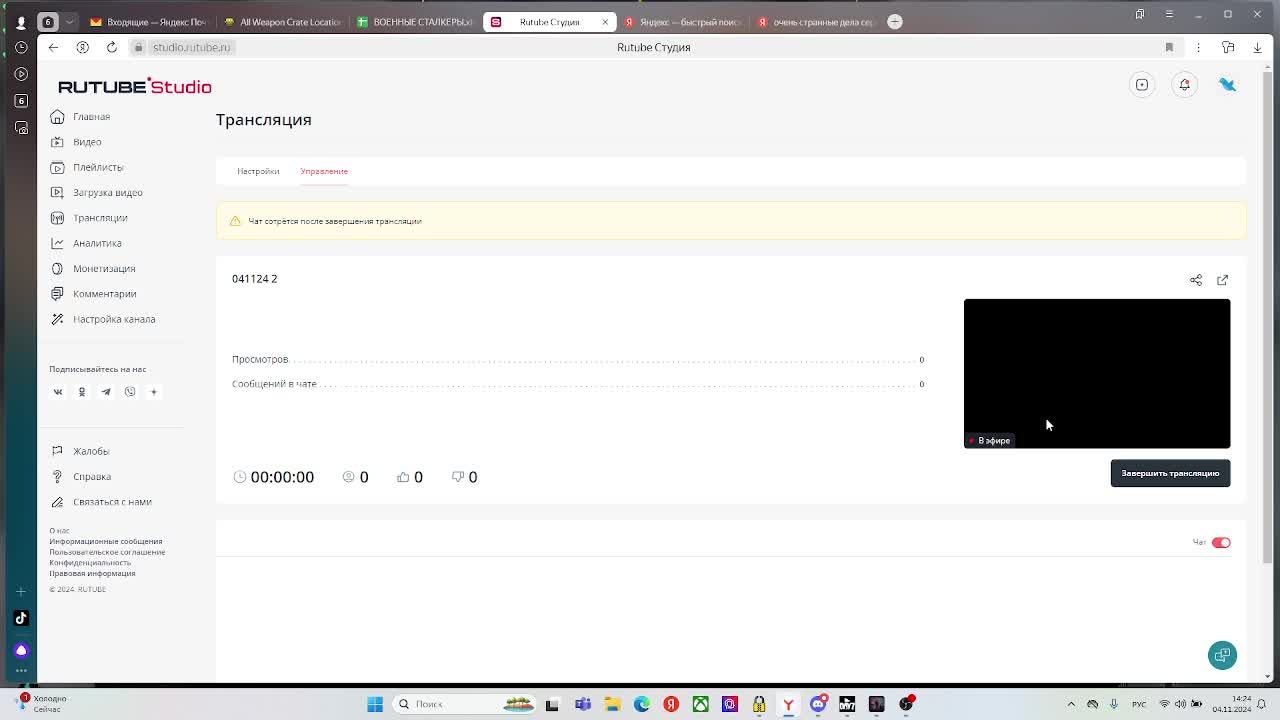The height and width of the screenshot is (720, 1280).
Task: Click the share stream icon
Action: click(1196, 280)
